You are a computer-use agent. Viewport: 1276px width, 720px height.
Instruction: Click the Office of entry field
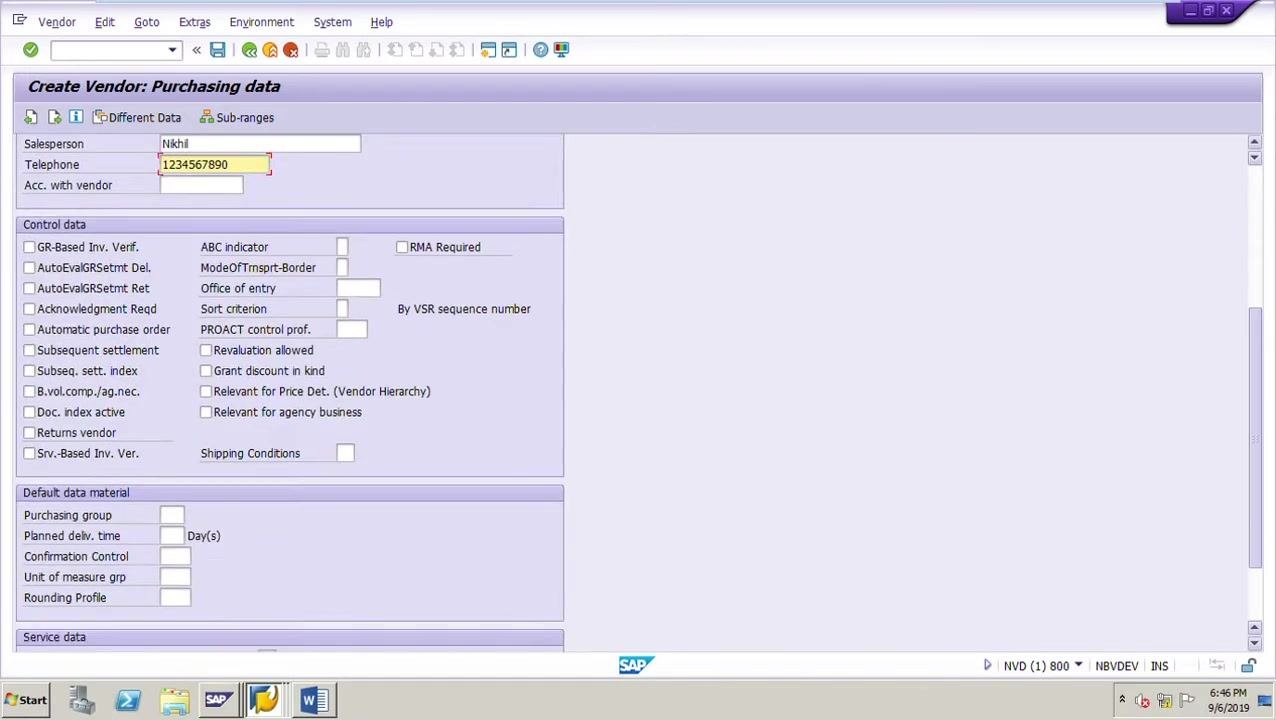[x=358, y=288]
